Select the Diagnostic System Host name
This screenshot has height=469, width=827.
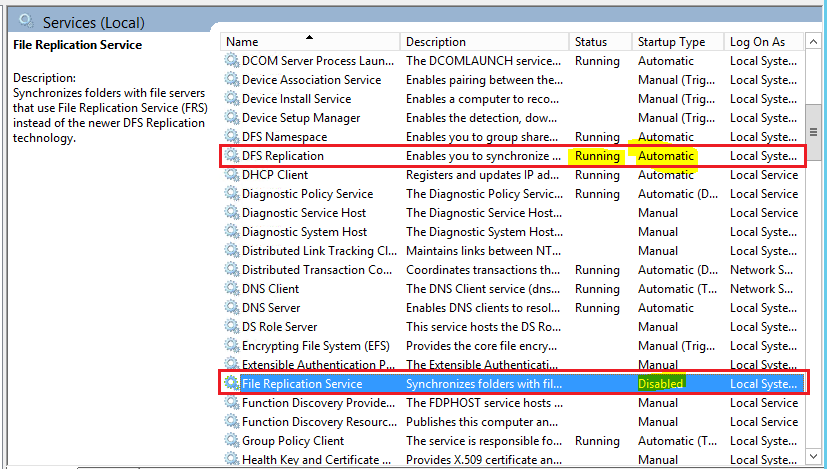coord(304,232)
